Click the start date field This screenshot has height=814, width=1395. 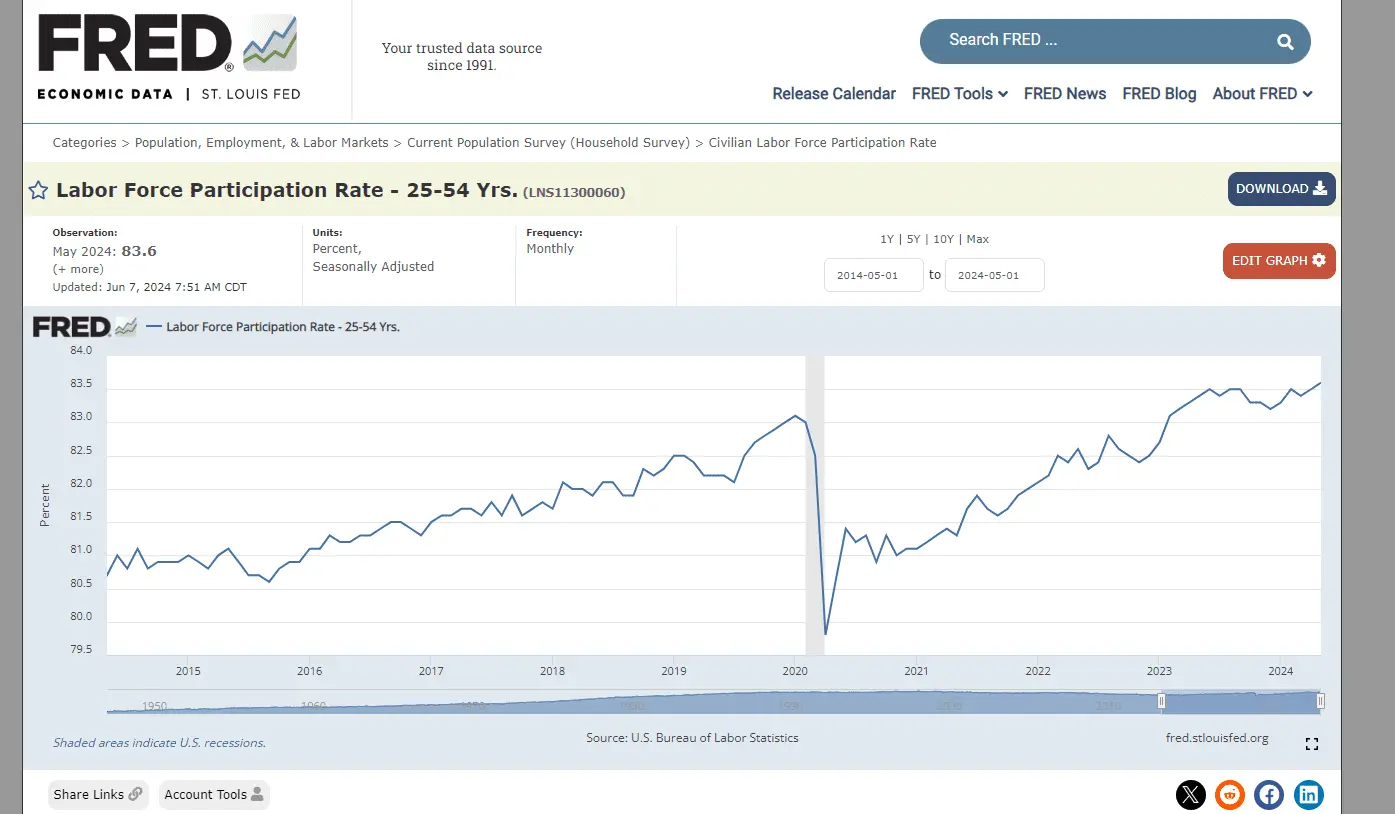(x=873, y=275)
